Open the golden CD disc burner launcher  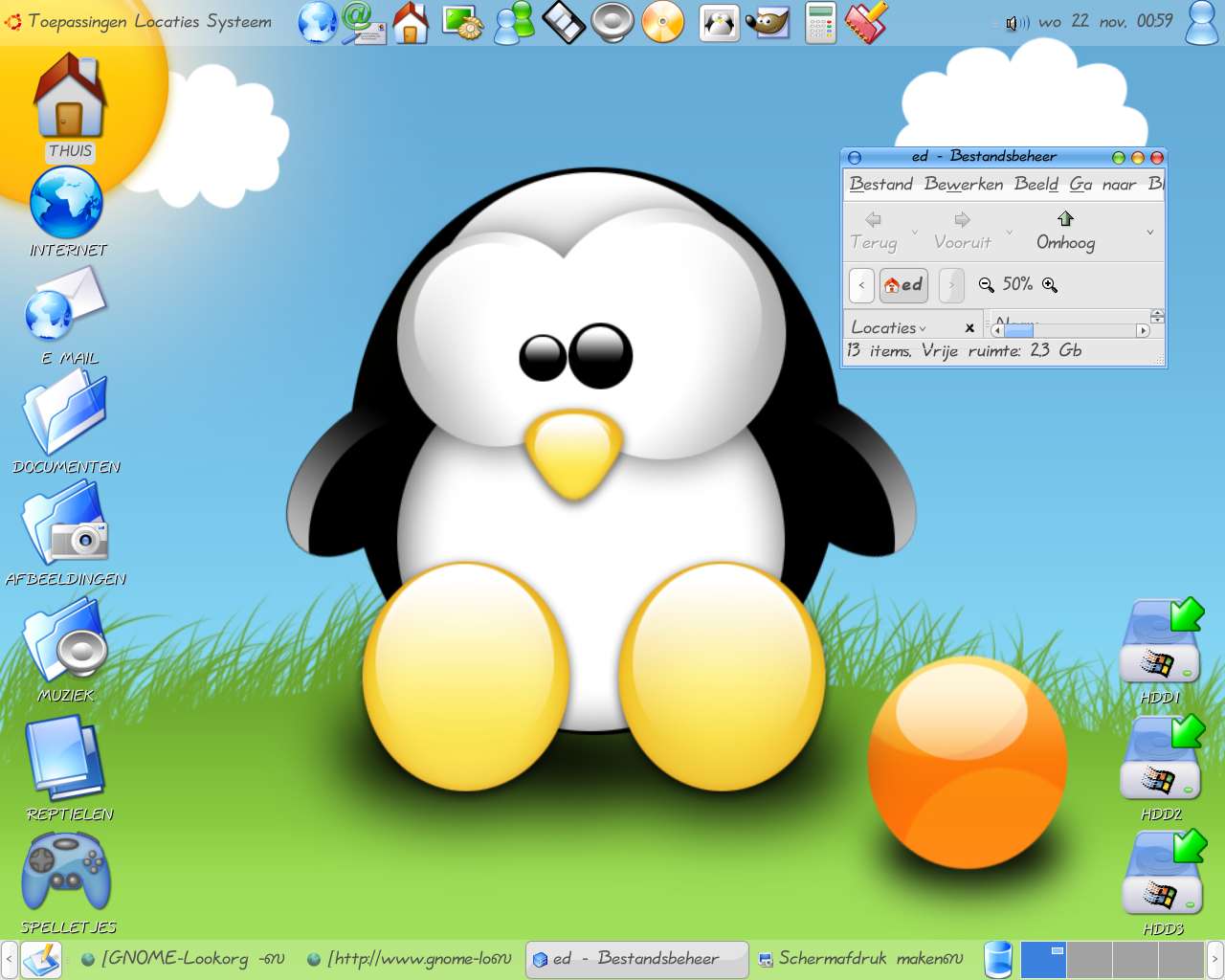click(663, 22)
